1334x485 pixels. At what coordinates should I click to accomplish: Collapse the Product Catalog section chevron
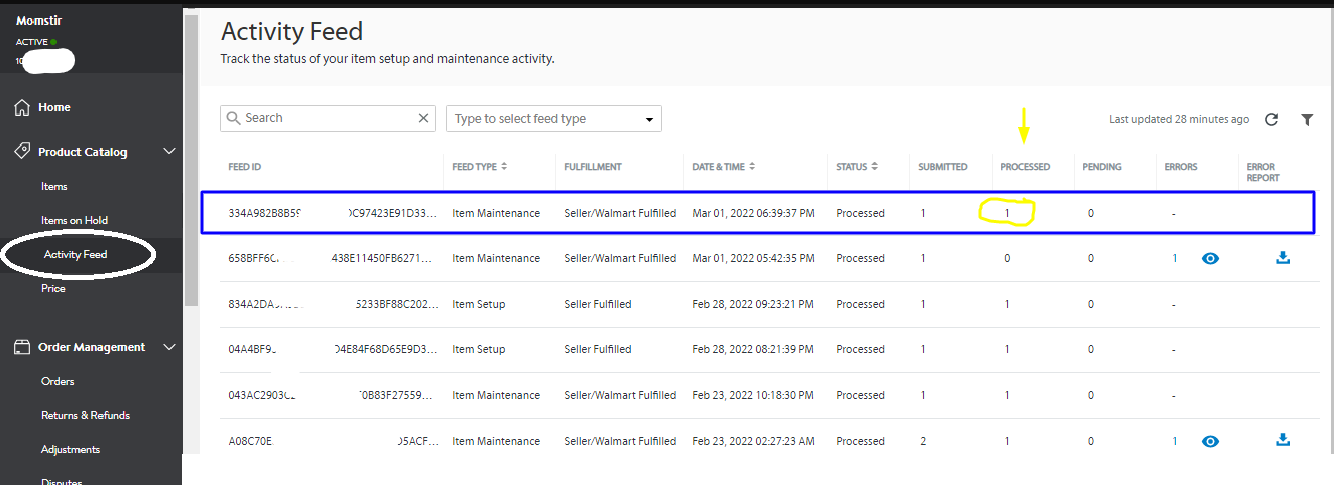pos(169,152)
